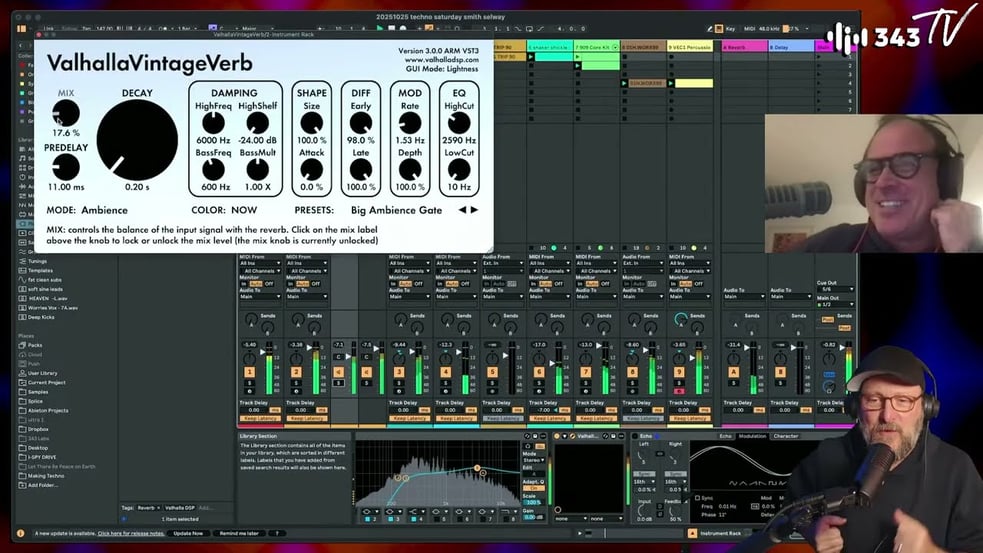Open Main Out 1/2 dropdown
This screenshot has width=983, height=553.
point(835,305)
